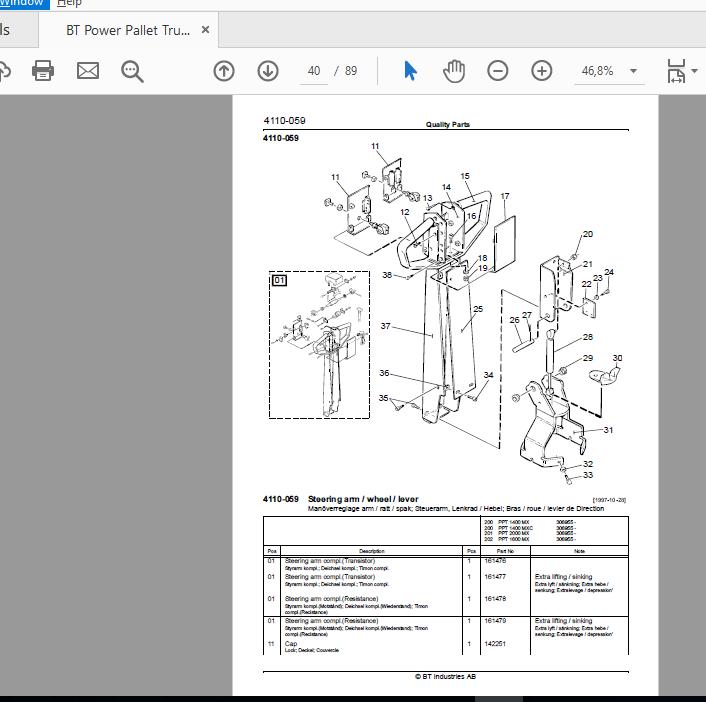Select the BT Power Pallet Tru... tab
706x702 pixels.
point(128,30)
